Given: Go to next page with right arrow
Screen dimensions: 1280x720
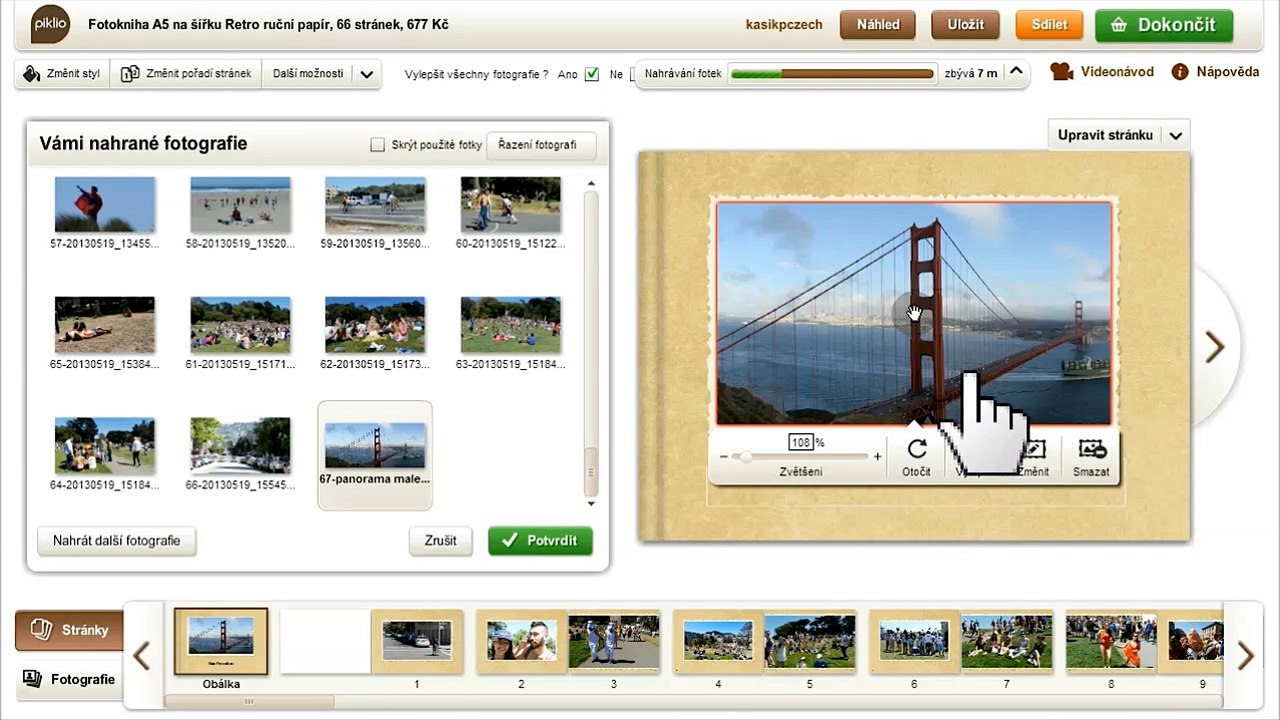Looking at the screenshot, I should pyautogui.click(x=1215, y=347).
